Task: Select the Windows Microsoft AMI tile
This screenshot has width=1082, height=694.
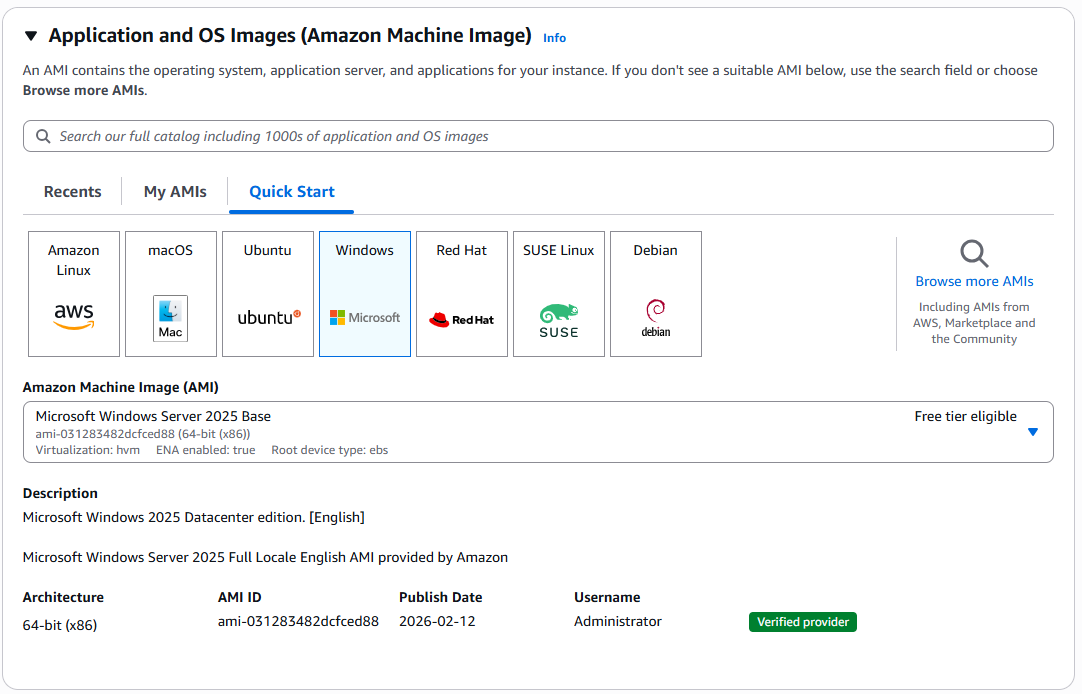Action: [x=365, y=294]
